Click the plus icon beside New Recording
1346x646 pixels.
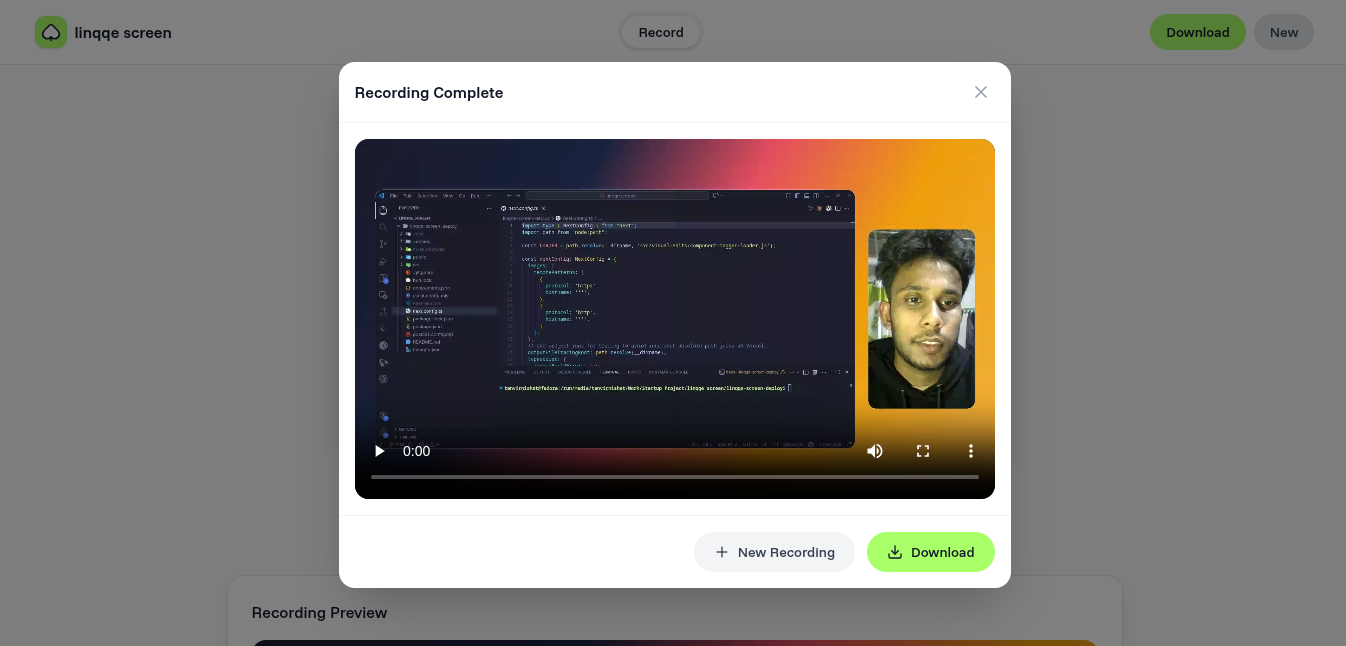pyautogui.click(x=722, y=551)
